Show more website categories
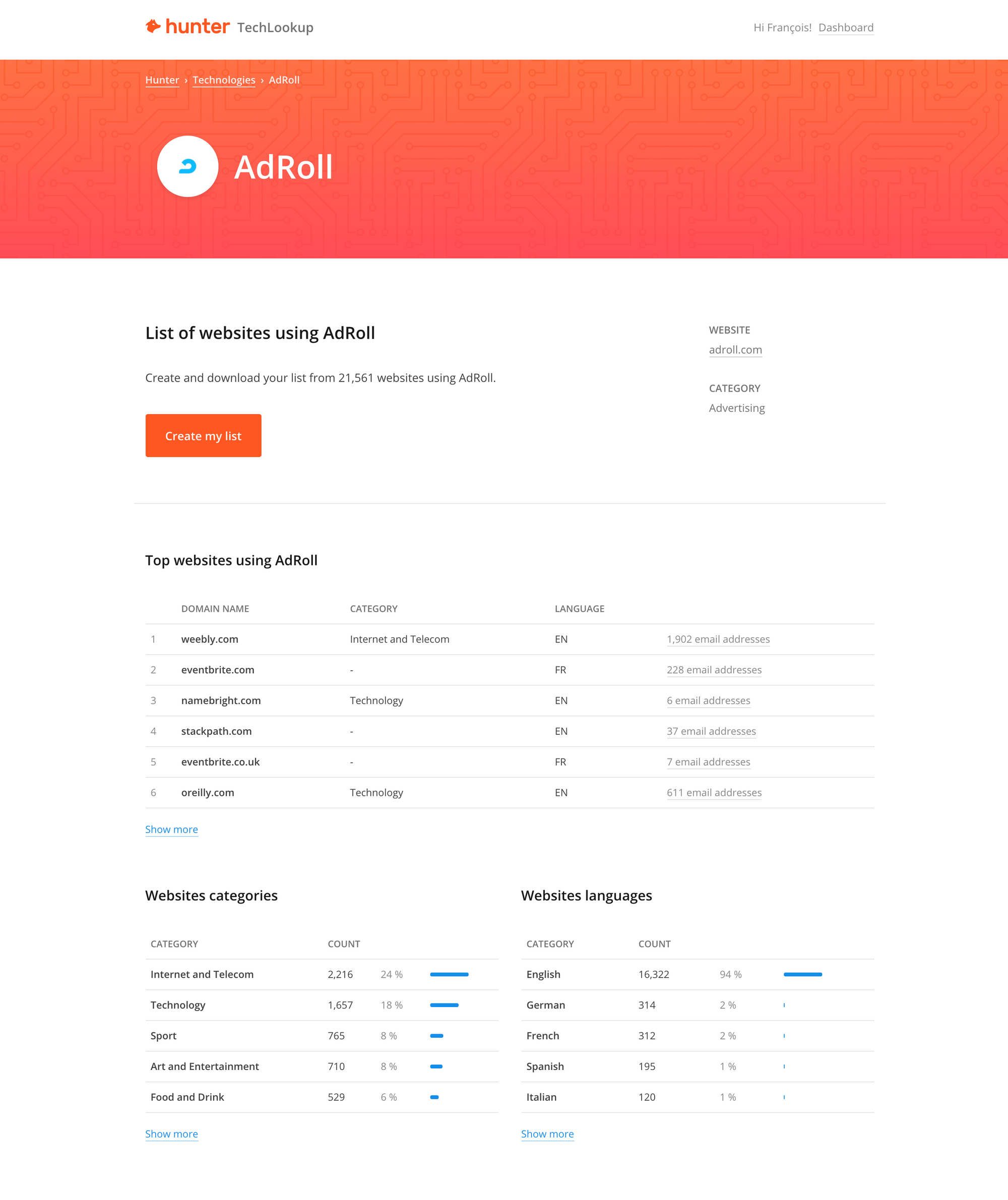The width and height of the screenshot is (1008, 1200). 171,1134
